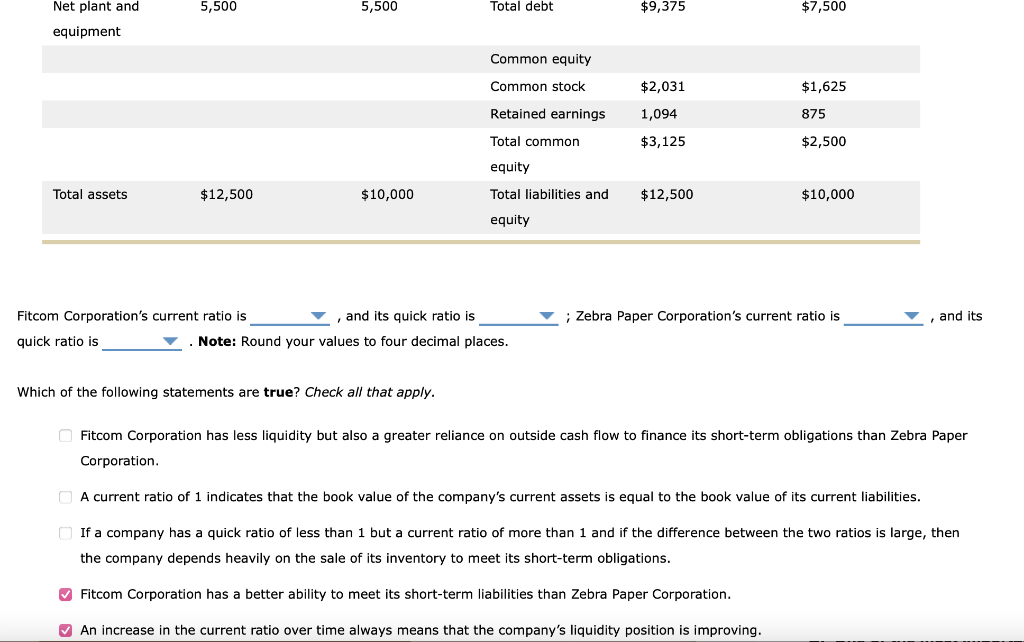Uncheck the statement about Fitcom's short-term liabilities ability
This screenshot has height=642, width=1024.
click(65, 593)
